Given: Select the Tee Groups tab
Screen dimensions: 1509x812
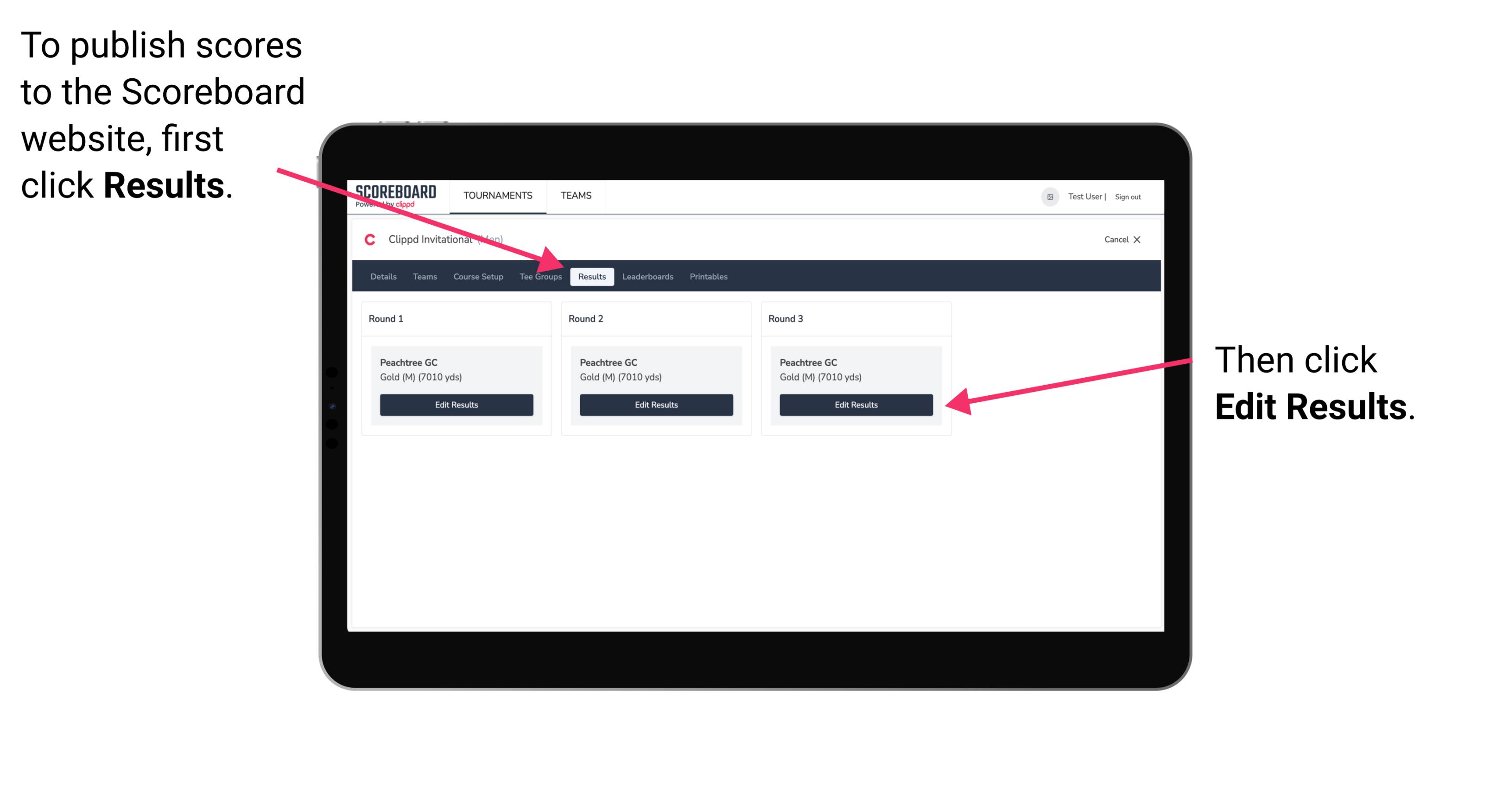Looking at the screenshot, I should 540,276.
